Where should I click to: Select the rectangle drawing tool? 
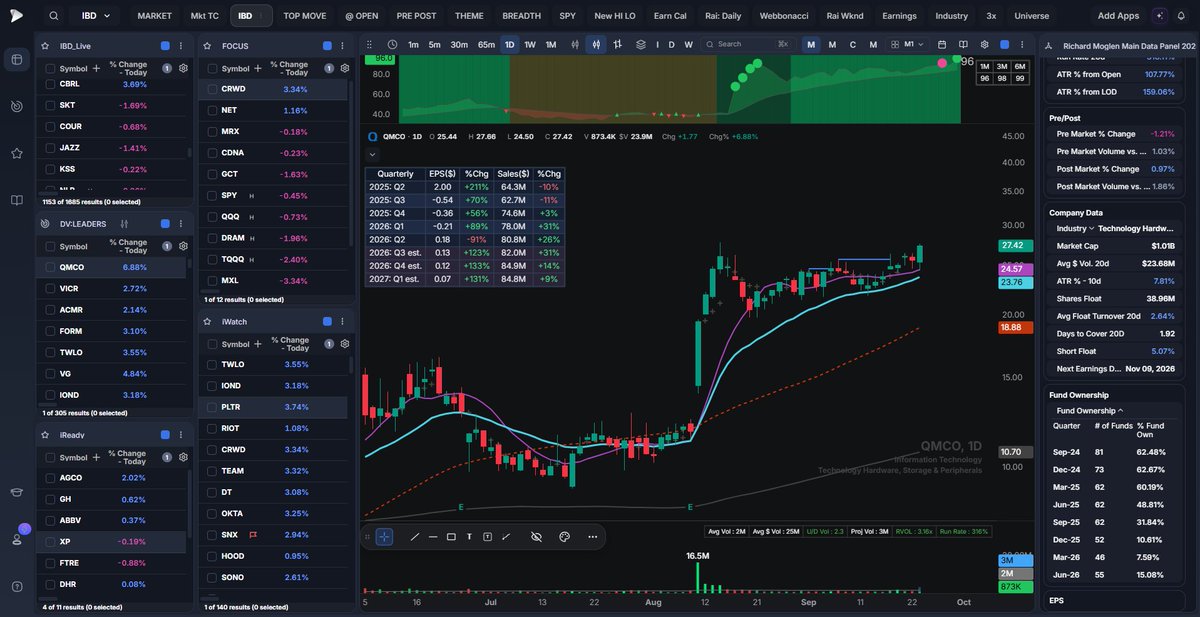[451, 537]
